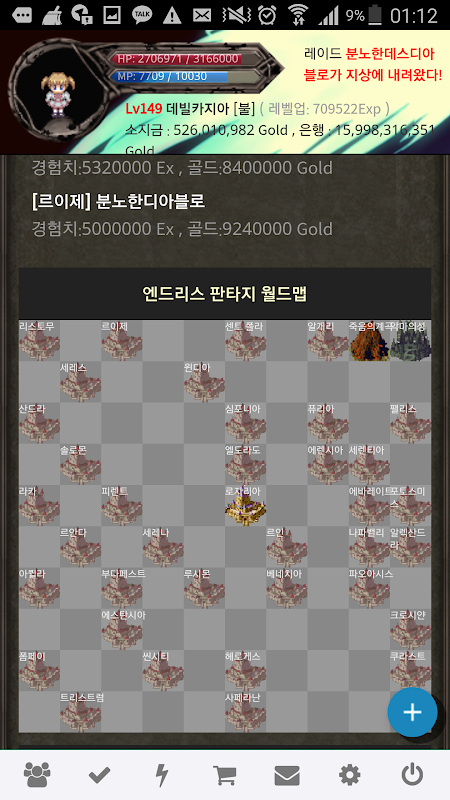Select the dark 마의성 castle tile

(411, 340)
